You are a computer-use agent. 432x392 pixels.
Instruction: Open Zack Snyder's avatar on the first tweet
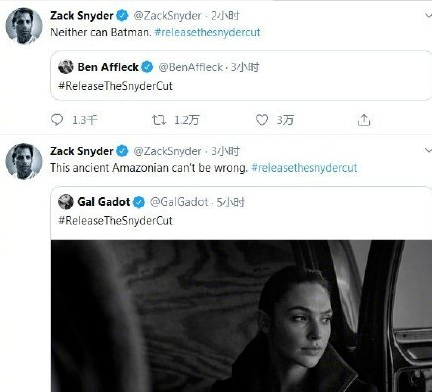24,26
